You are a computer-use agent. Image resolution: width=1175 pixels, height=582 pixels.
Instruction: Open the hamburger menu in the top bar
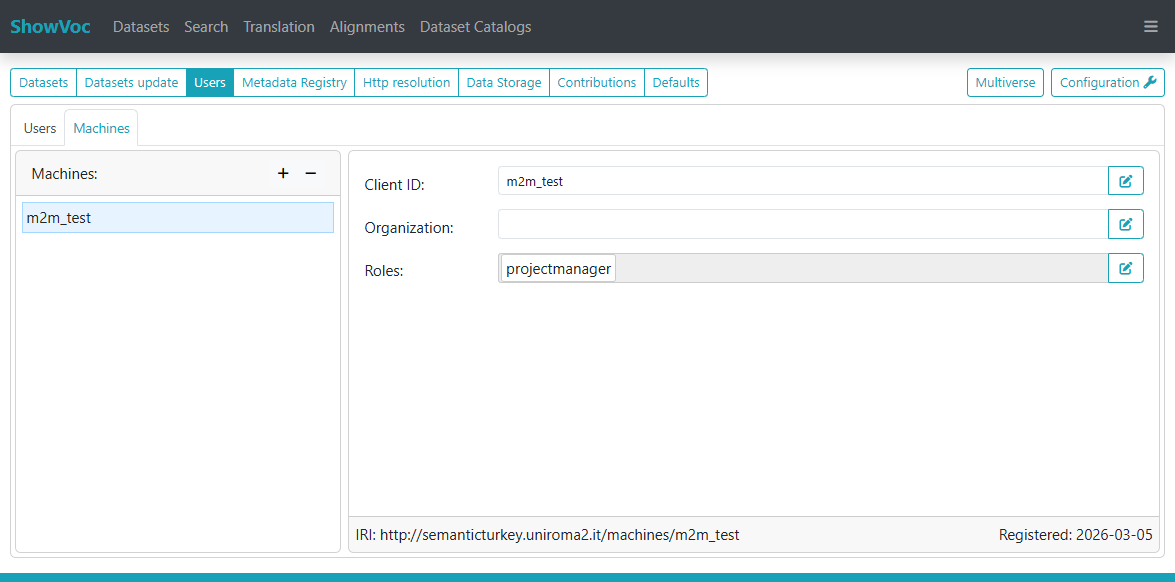click(1151, 27)
